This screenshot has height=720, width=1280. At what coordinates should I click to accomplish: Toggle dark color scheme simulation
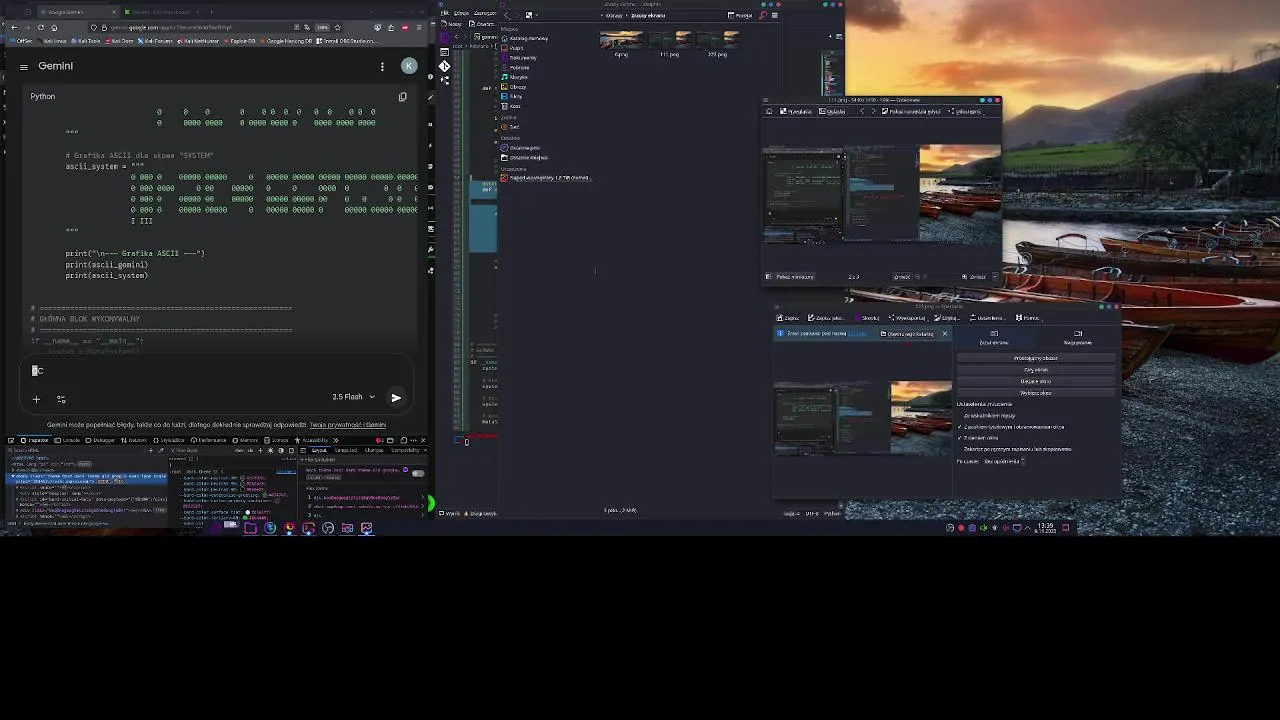point(281,451)
